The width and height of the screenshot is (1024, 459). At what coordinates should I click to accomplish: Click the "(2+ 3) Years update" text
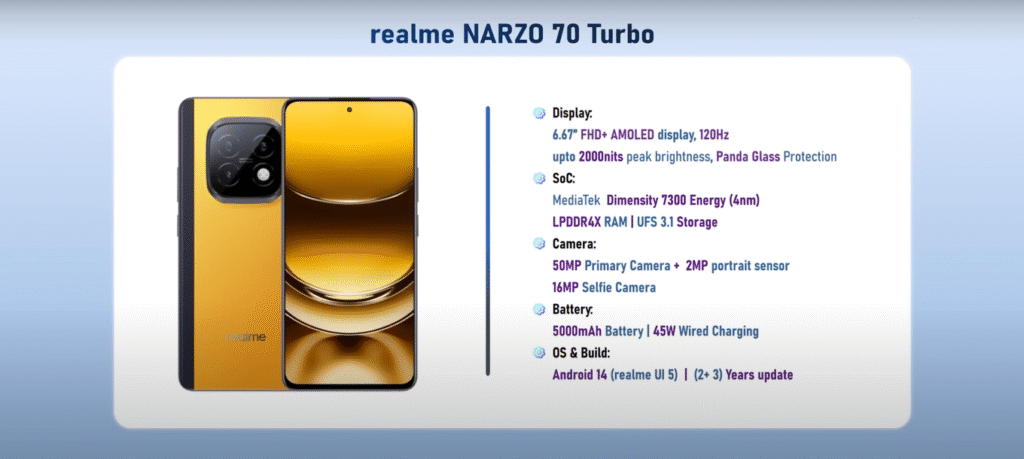coord(743,375)
